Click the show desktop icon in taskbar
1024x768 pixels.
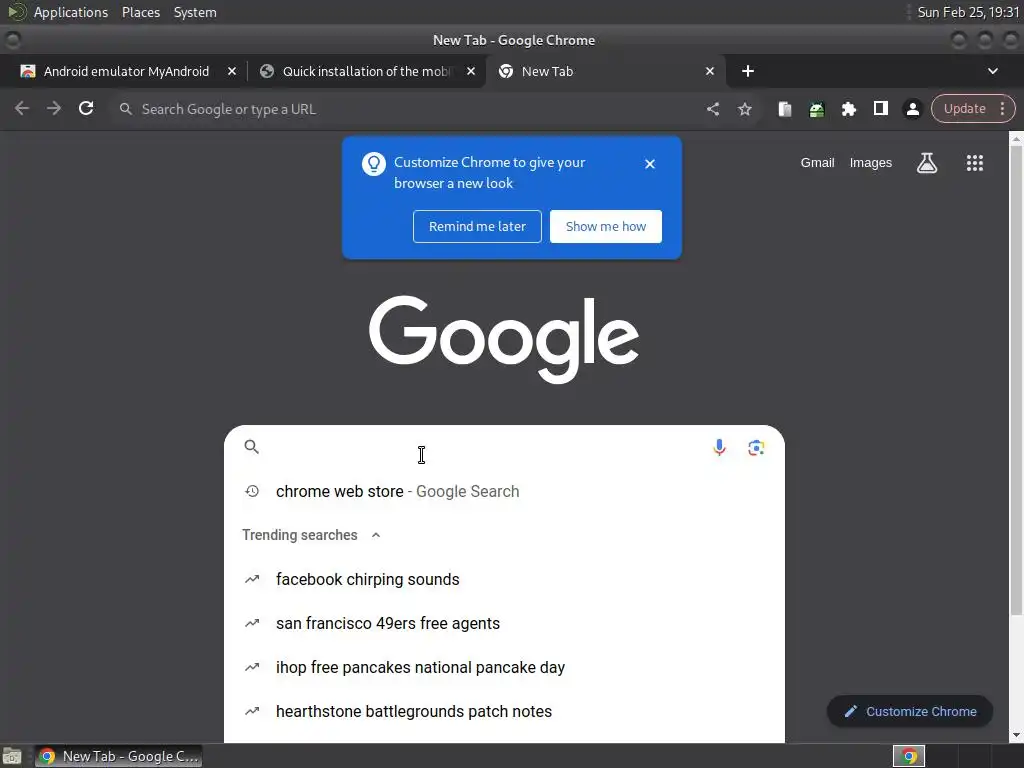(12, 756)
